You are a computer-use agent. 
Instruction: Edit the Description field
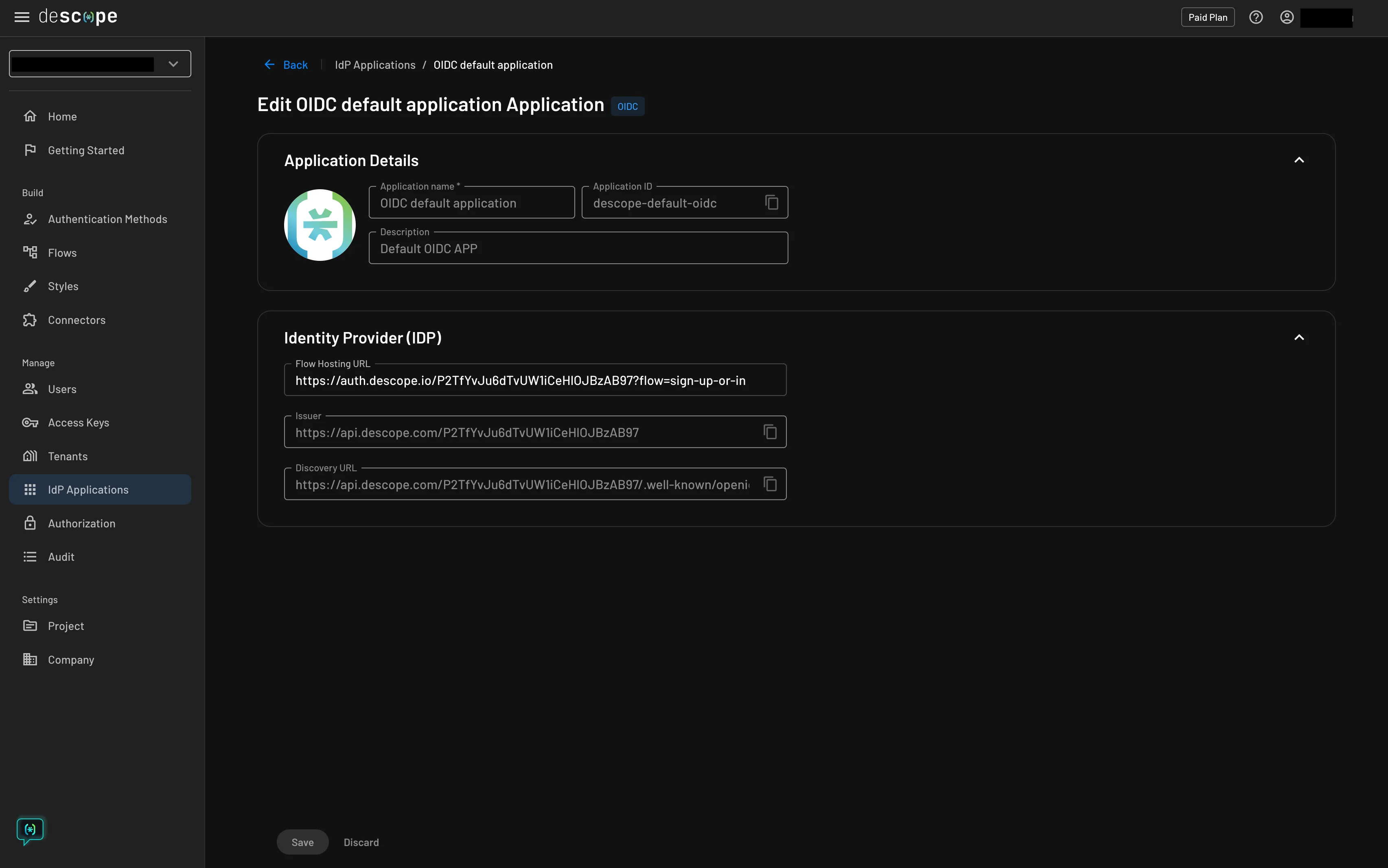[578, 248]
